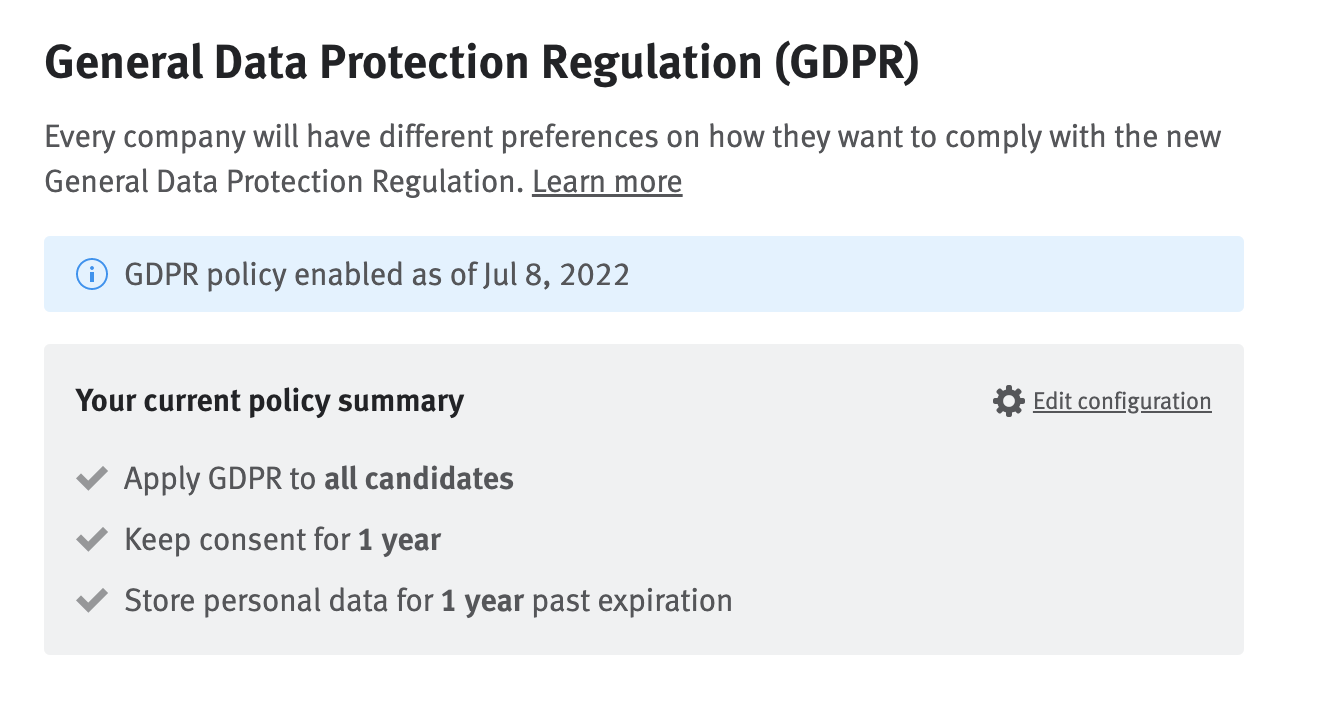Select the Apply GDPR to all candidates row
The height and width of the screenshot is (702, 1338).
pyautogui.click(x=318, y=478)
